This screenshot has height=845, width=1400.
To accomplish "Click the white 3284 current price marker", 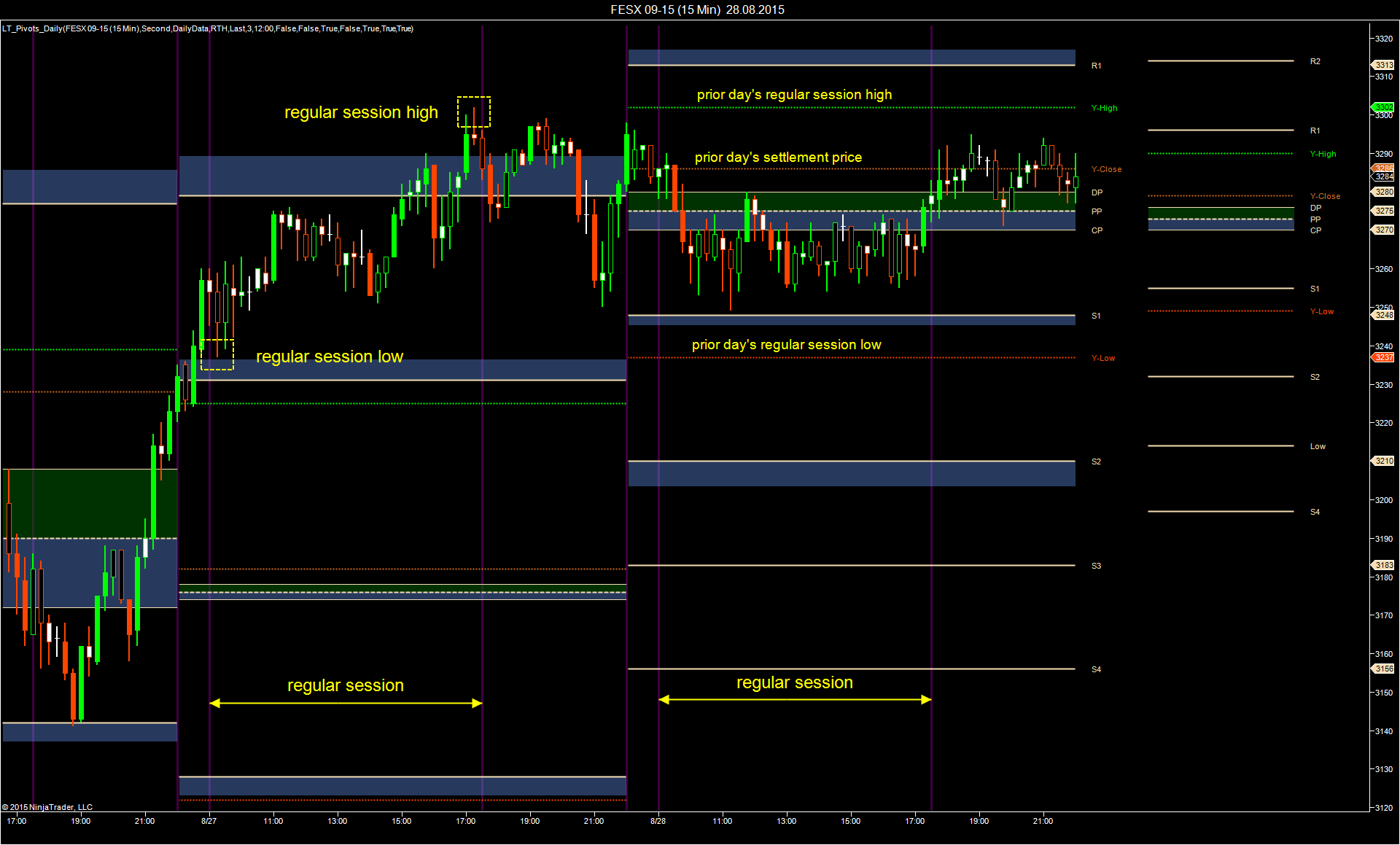I will point(1384,176).
